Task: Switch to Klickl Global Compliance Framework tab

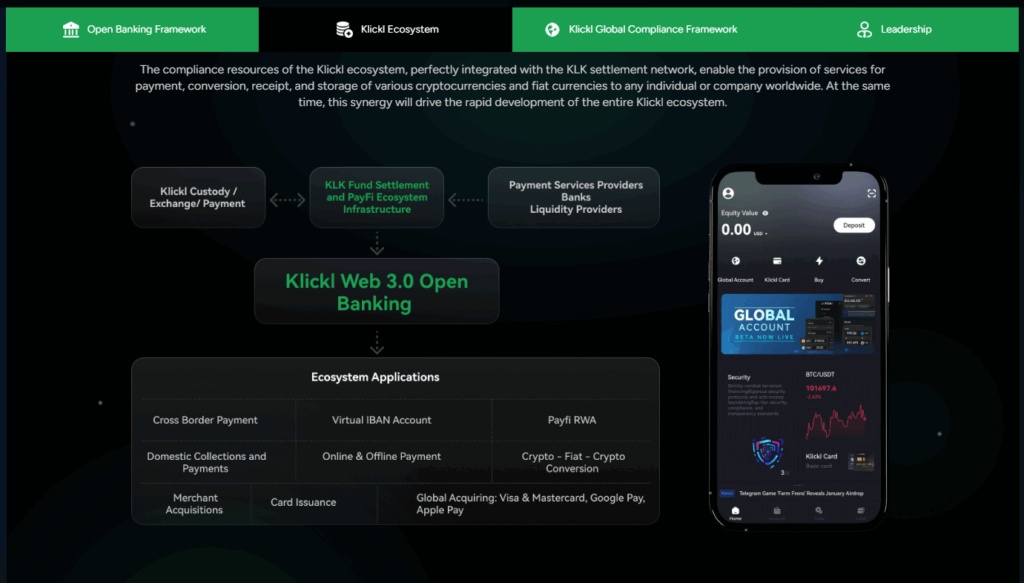Action: point(639,29)
